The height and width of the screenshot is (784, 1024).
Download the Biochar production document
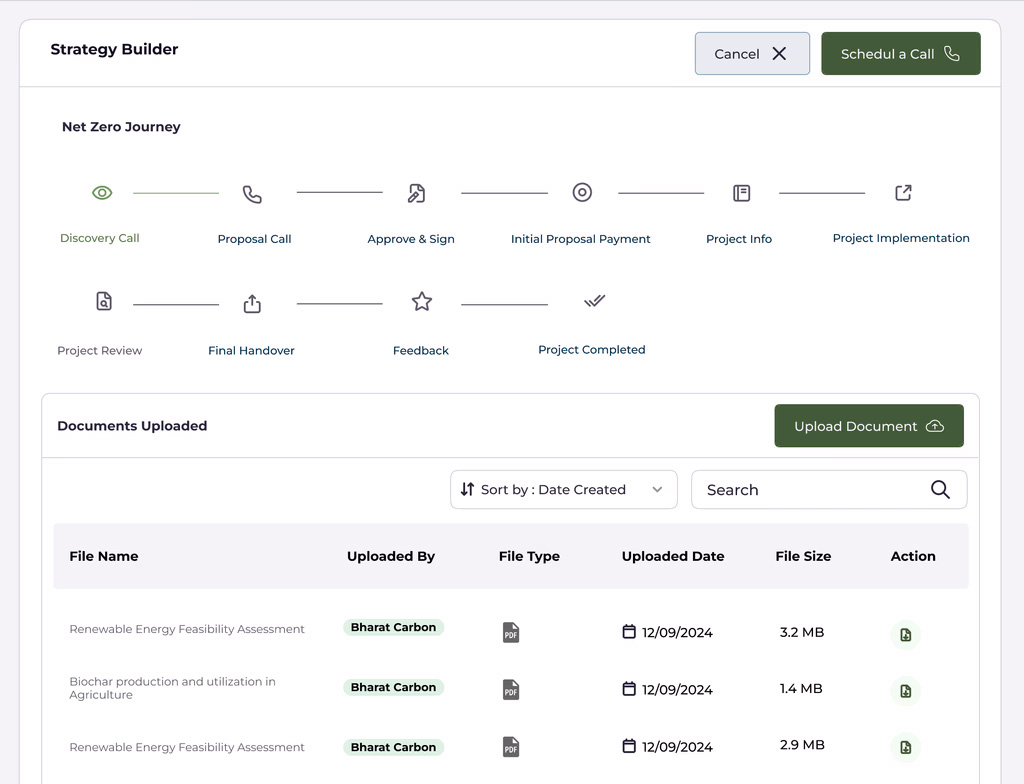pyautogui.click(x=905, y=690)
